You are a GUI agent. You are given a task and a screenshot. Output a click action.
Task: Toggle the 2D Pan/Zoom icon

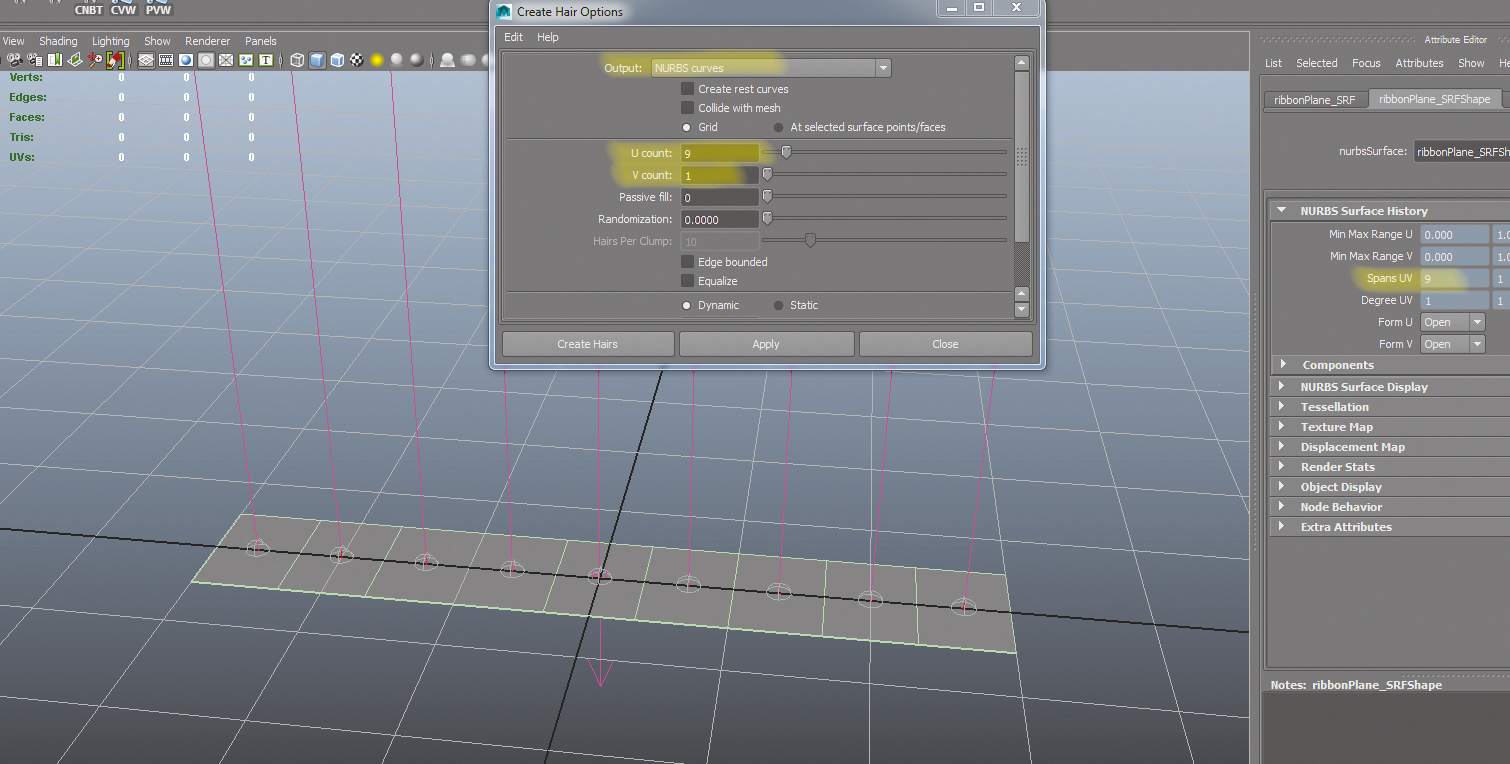[x=95, y=60]
